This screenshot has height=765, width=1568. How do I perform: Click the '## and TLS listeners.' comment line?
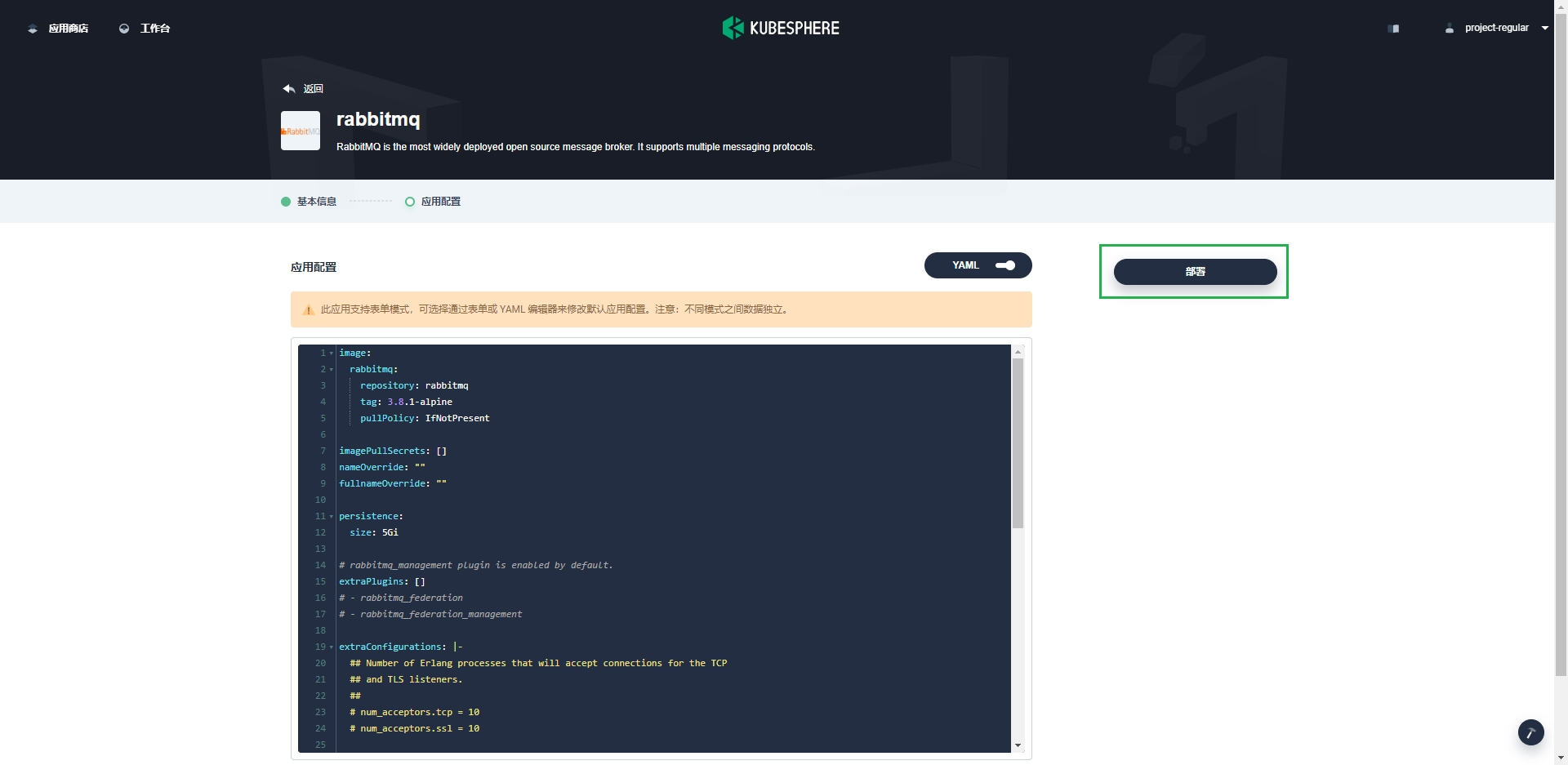(406, 679)
